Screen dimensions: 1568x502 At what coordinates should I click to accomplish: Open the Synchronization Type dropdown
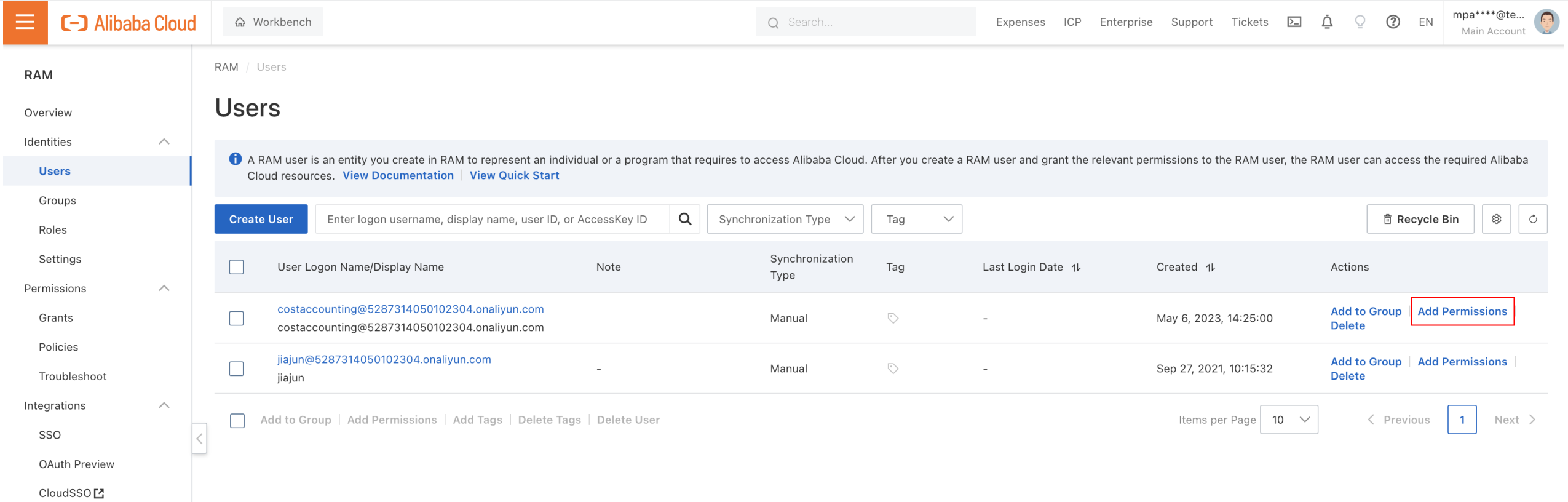[785, 219]
